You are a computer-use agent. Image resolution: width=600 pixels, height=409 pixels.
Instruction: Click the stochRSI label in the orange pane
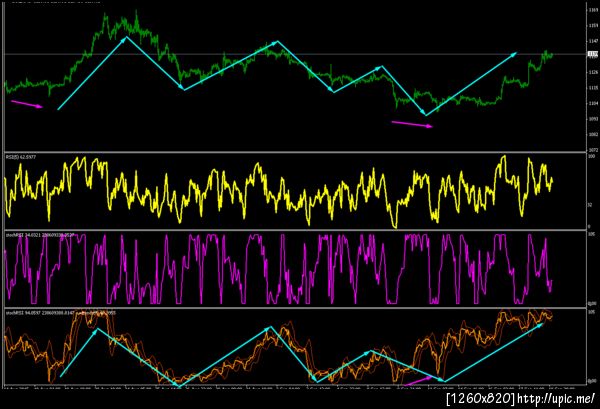click(x=60, y=313)
